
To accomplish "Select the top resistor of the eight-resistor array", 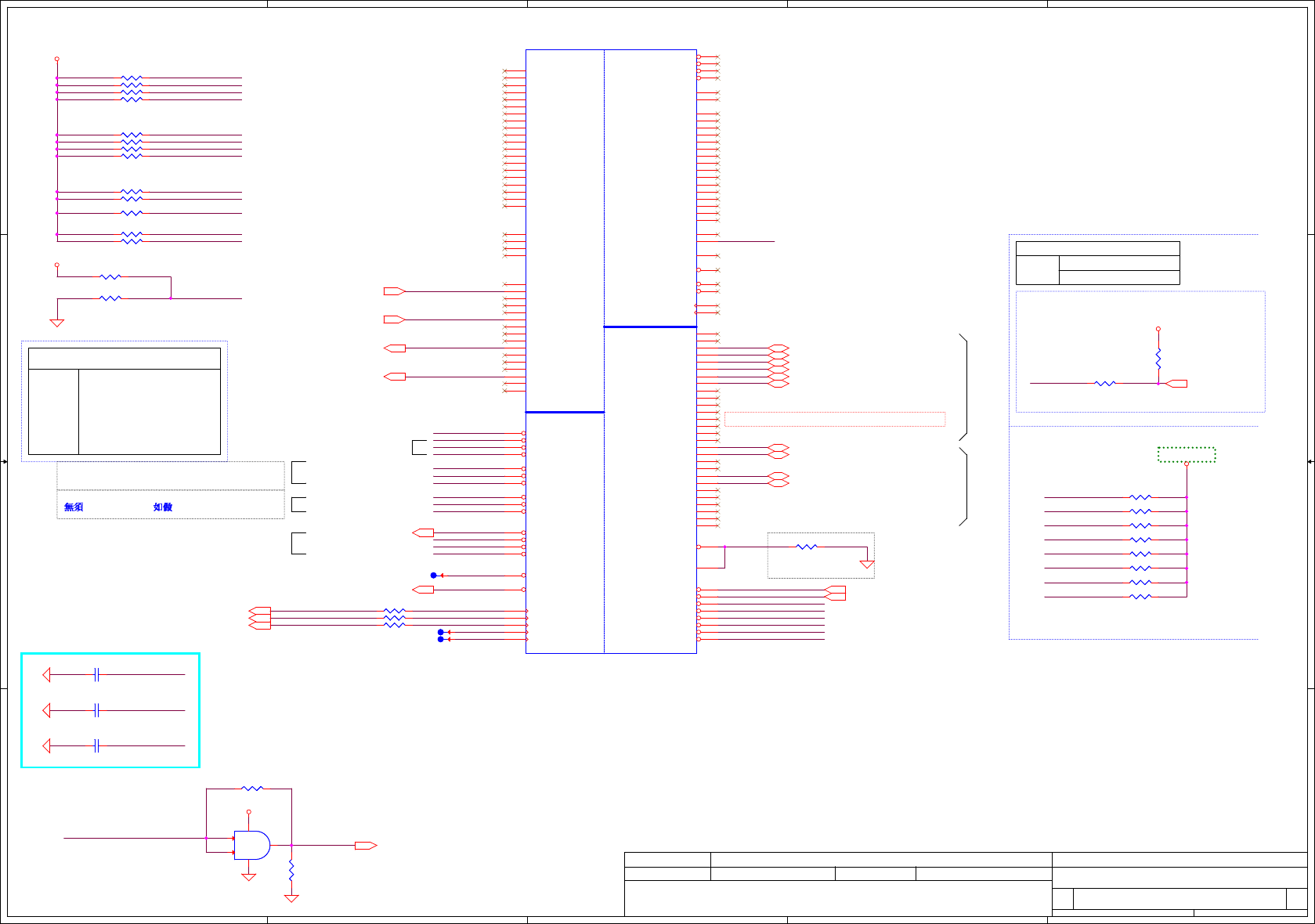I will [x=1140, y=497].
